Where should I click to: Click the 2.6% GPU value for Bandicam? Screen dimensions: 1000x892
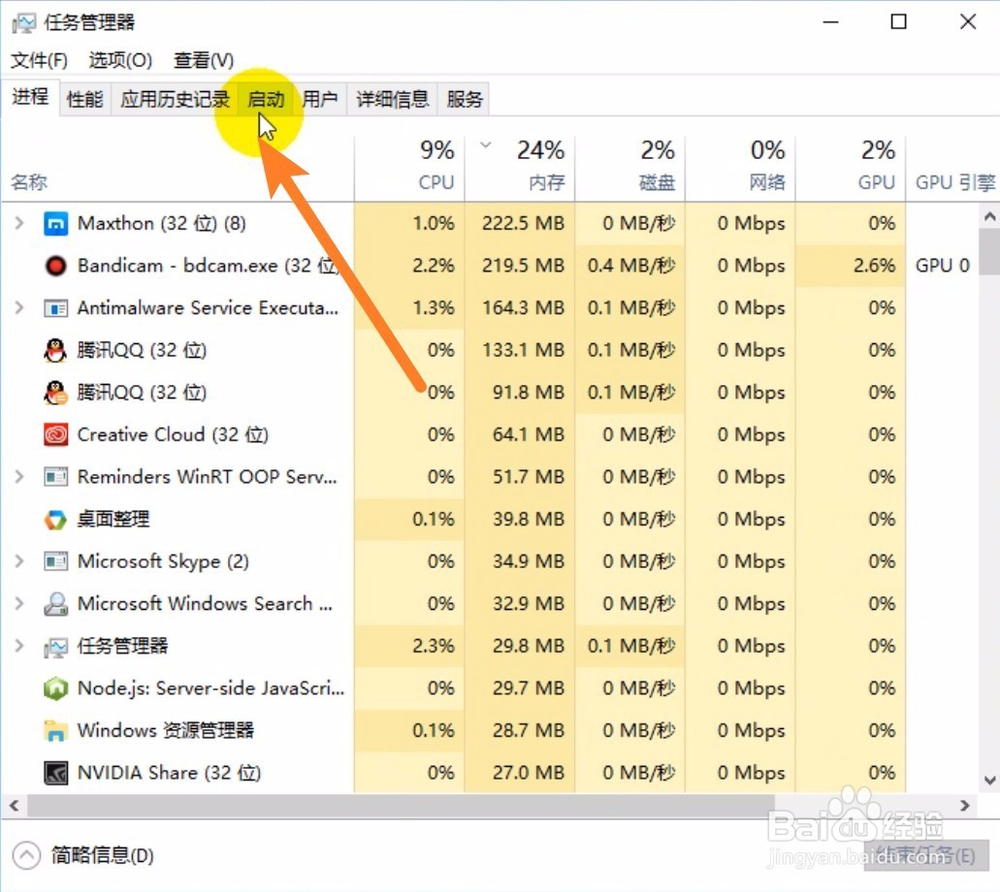pos(874,265)
